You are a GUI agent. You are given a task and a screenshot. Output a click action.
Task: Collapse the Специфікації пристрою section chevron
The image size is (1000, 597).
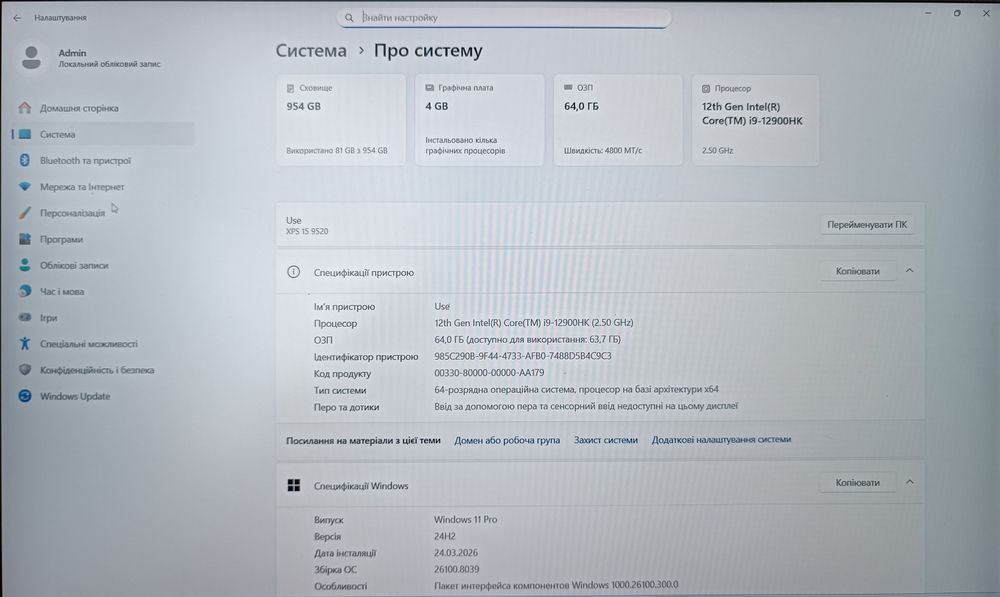[x=909, y=271]
